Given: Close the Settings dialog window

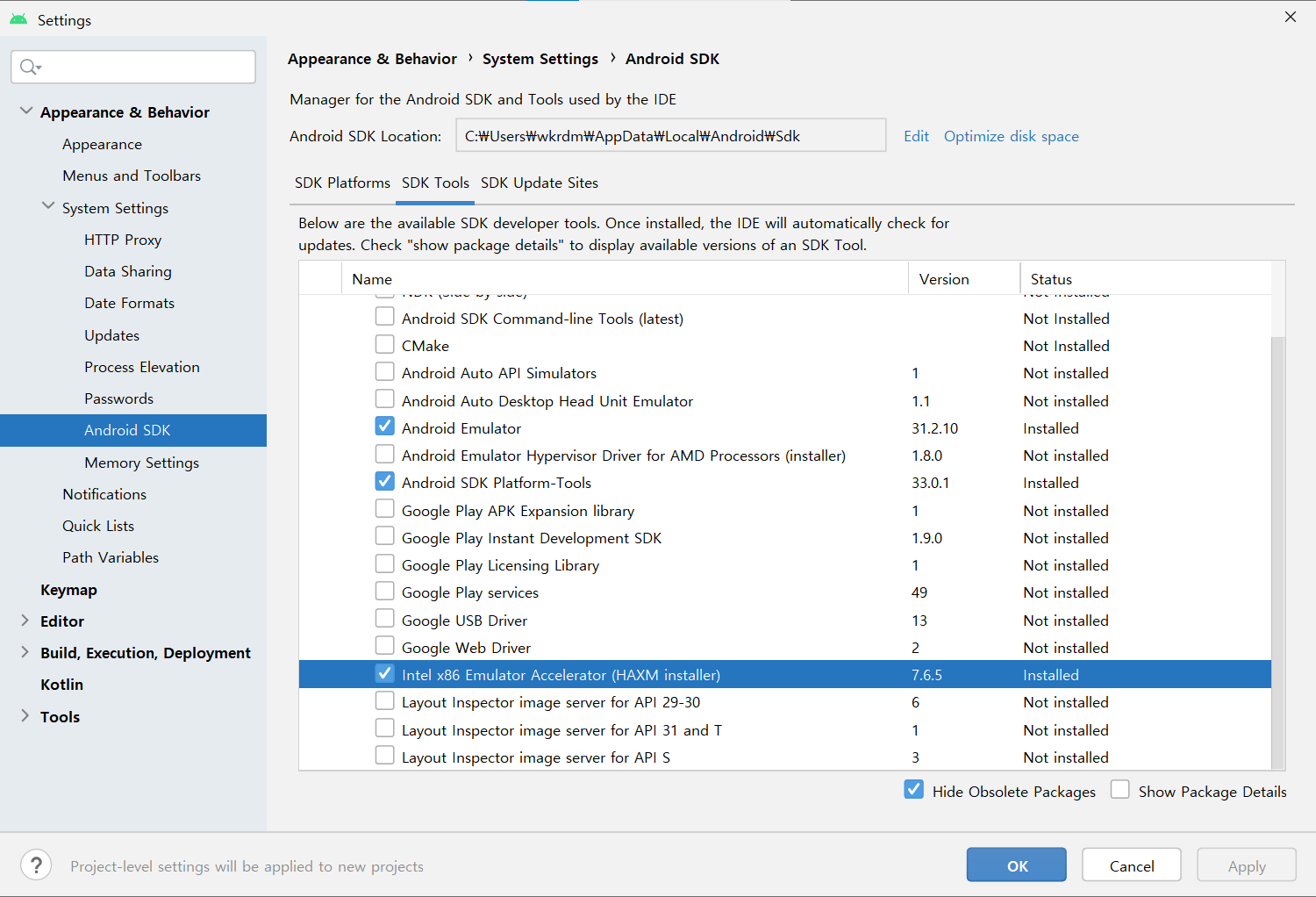Looking at the screenshot, I should point(1291,17).
